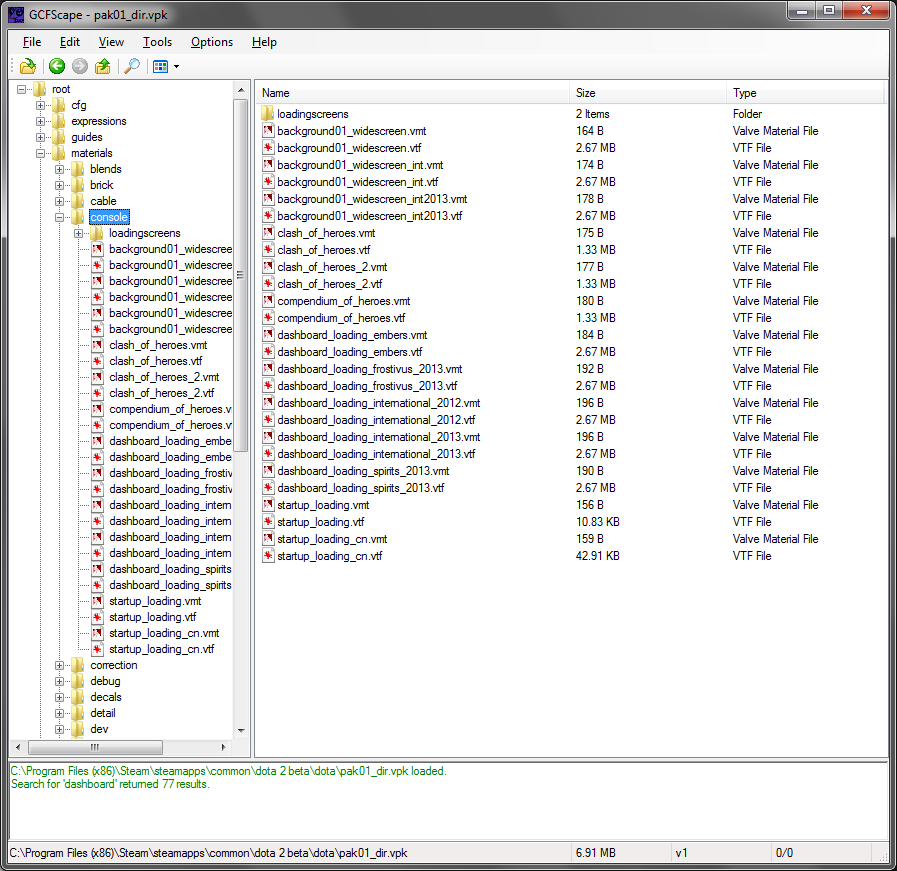Expand the cfg folder node
Screen dimensions: 897x871
pyautogui.click(x=40, y=105)
